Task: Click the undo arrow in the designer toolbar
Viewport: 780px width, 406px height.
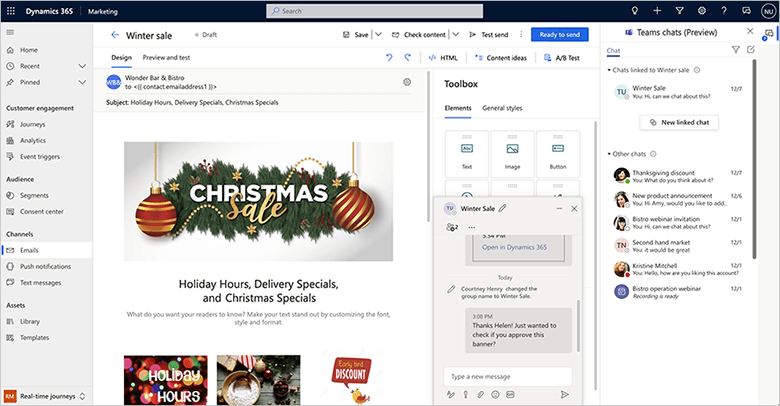Action: click(390, 58)
